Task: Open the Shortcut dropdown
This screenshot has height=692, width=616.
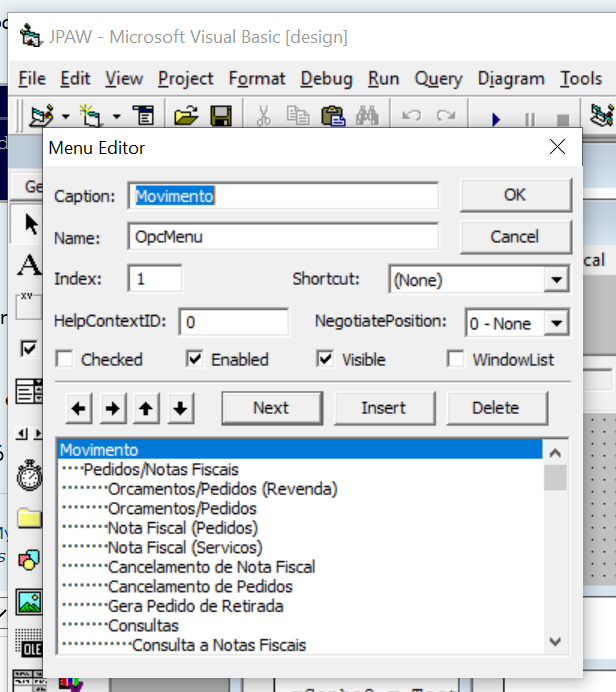Action: [x=556, y=279]
